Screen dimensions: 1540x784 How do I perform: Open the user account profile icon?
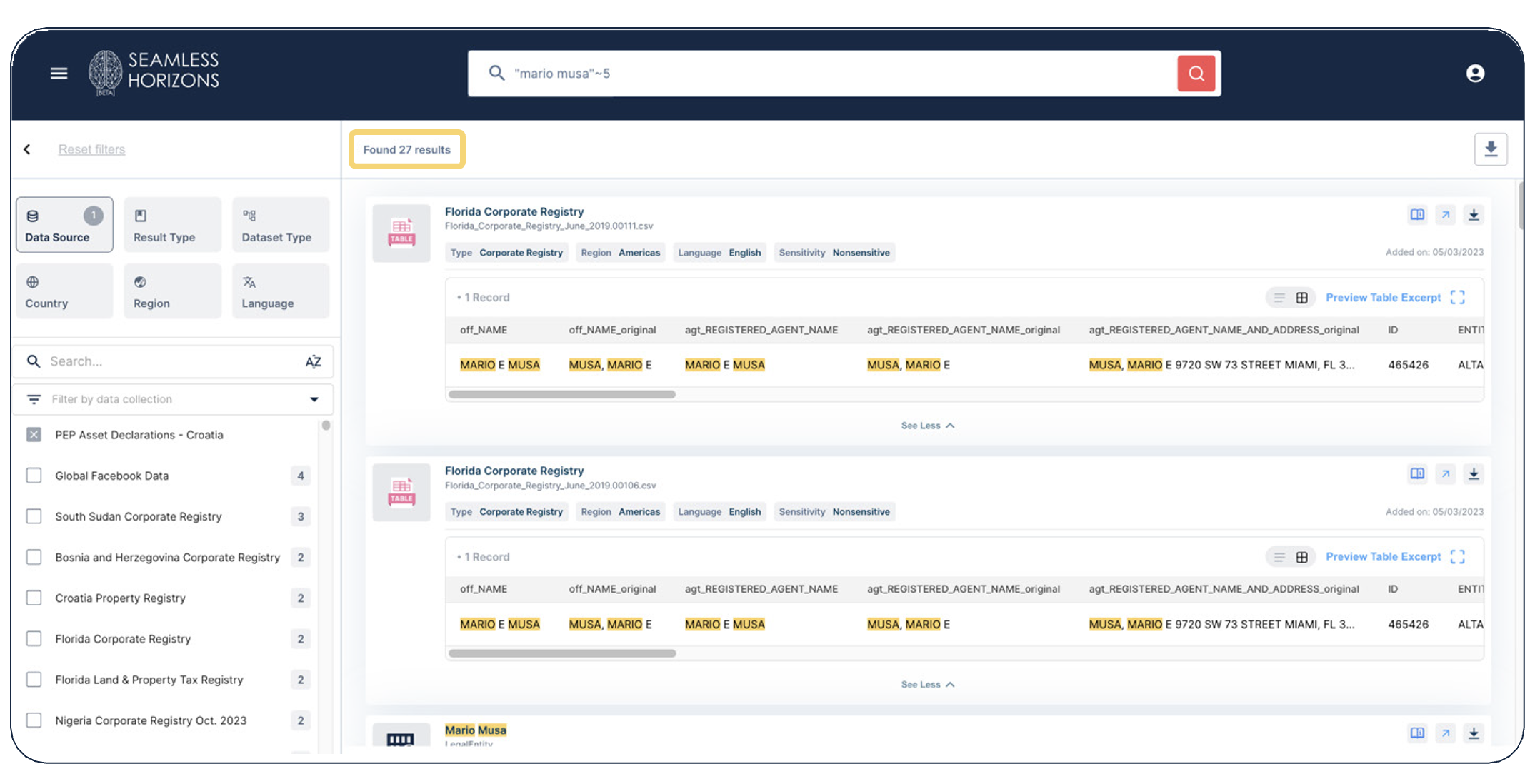[1475, 74]
